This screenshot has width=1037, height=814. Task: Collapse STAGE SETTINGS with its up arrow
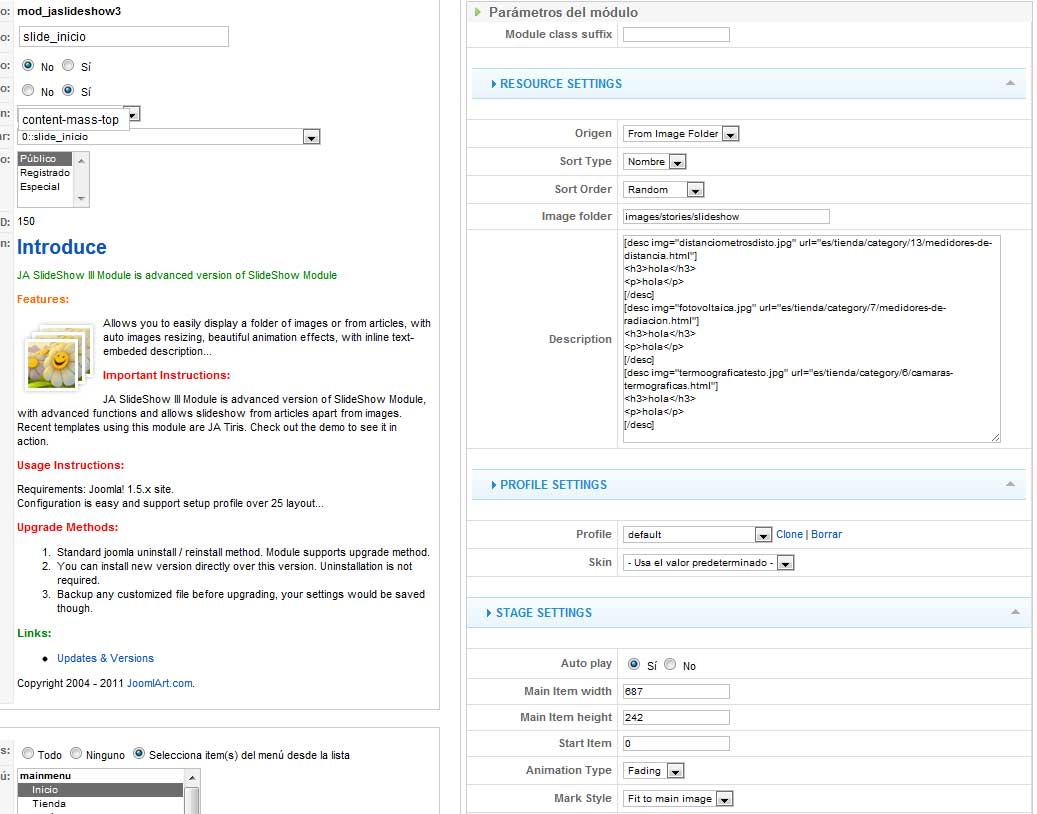click(1015, 612)
